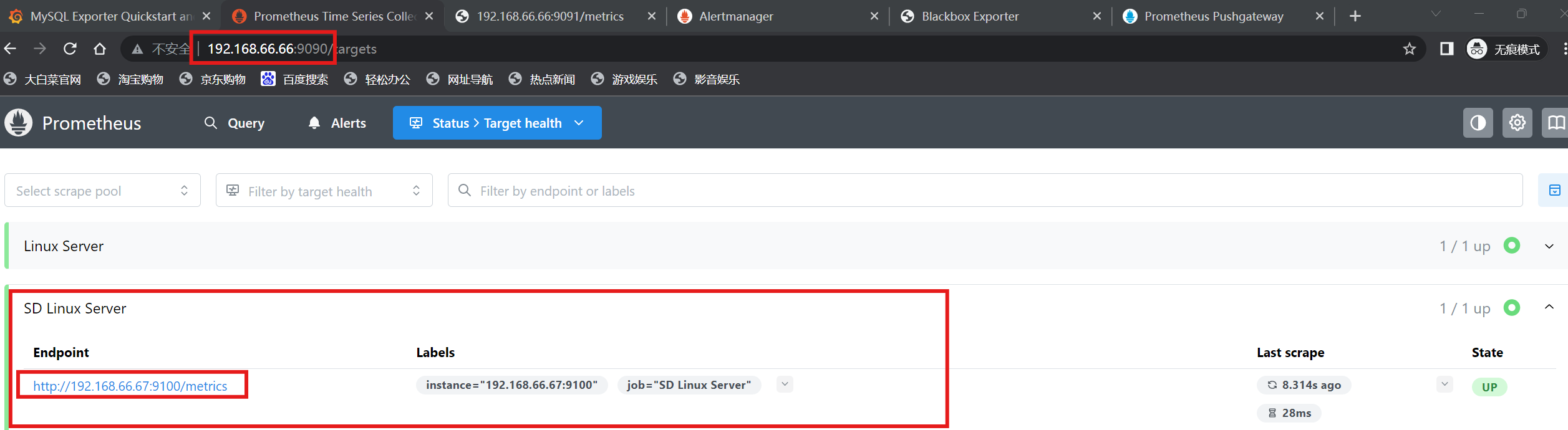Open the http://192.168.66.67:9100/metrics endpoint link

tap(130, 386)
